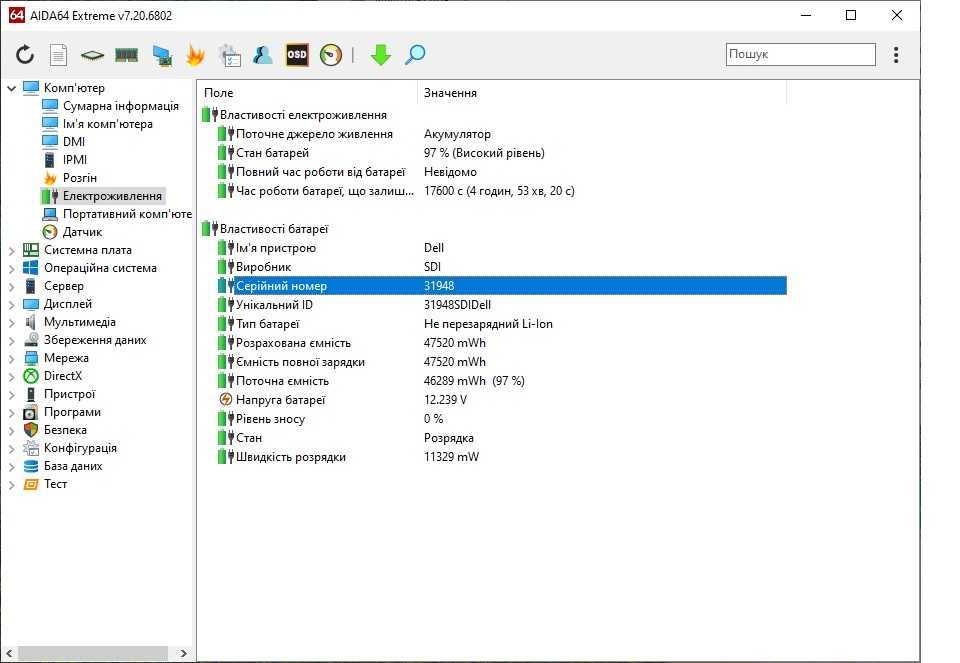Click the Значення column header
The image size is (960, 663).
[602, 93]
